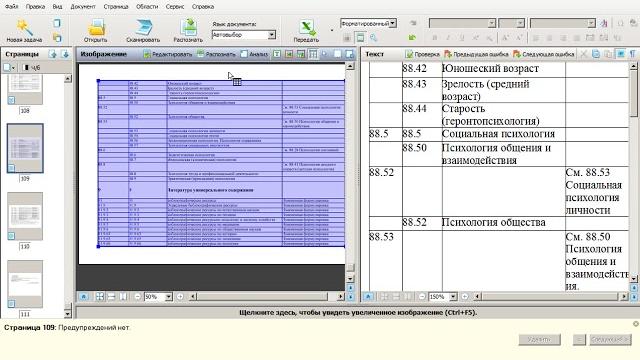Zoom out text panel with minus button
Image resolution: width=640 pixels, height=360 pixels.
tap(422, 297)
